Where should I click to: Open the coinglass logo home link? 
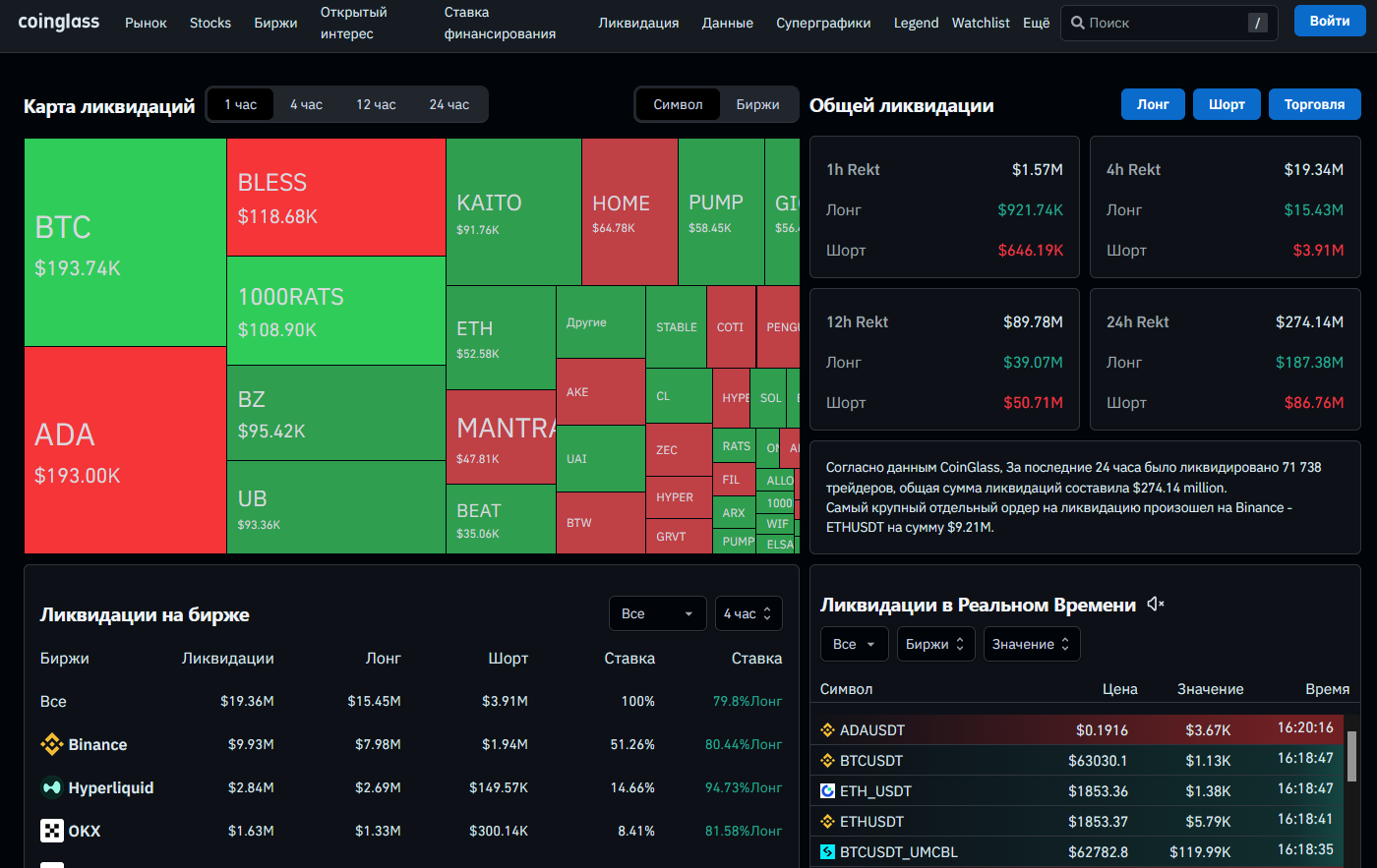59,22
